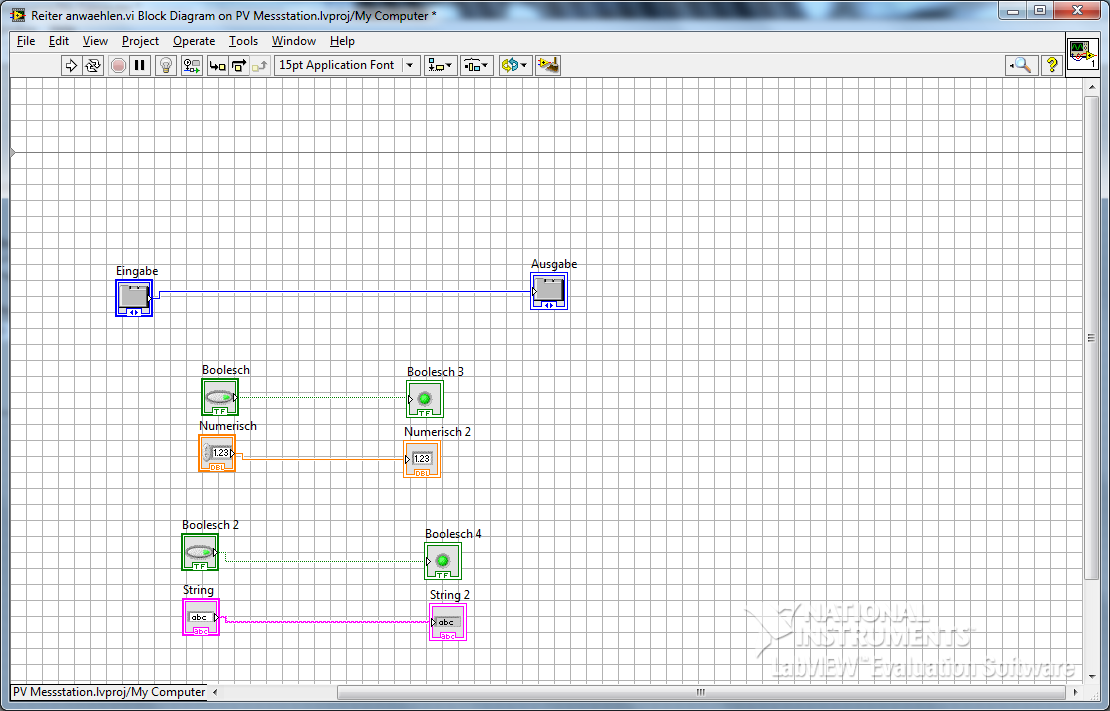This screenshot has height=711, width=1110.
Task: Click the Ausgabe label text
Action: tap(554, 264)
